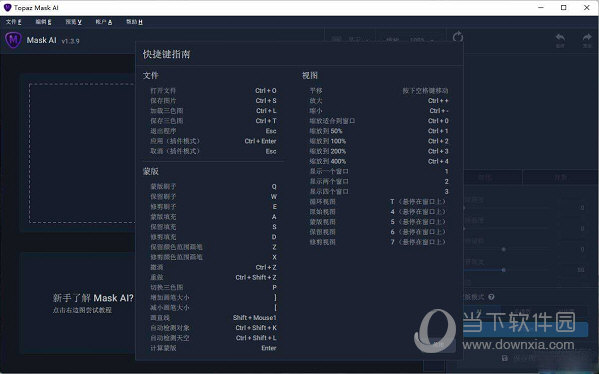Click the circular refresh arrow icon in toolbar
This screenshot has width=599, height=374.
point(458,37)
